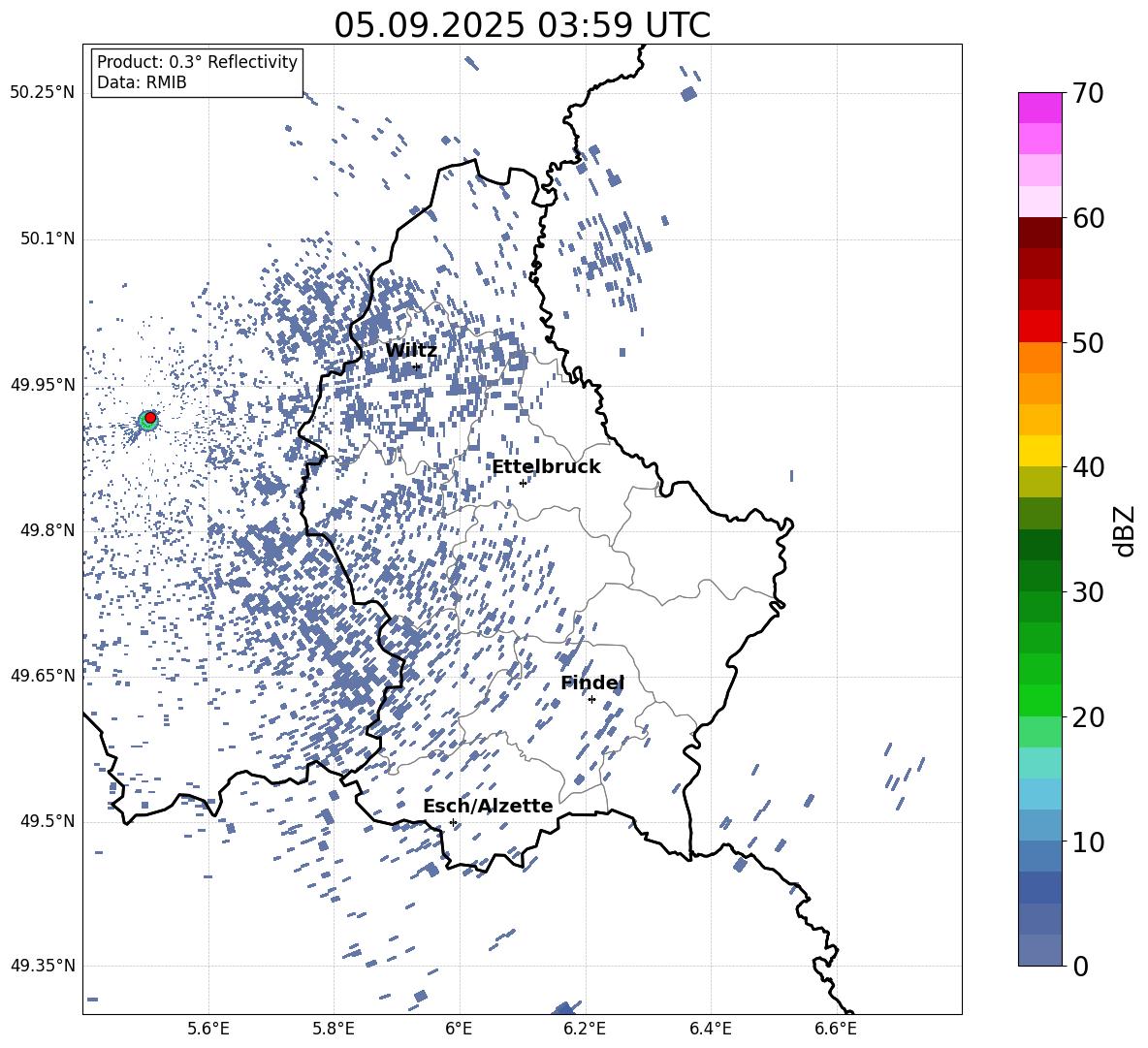Viewport: 1148px width, 1048px height.
Task: Click the colorbar tick value 50
Action: tap(1088, 342)
